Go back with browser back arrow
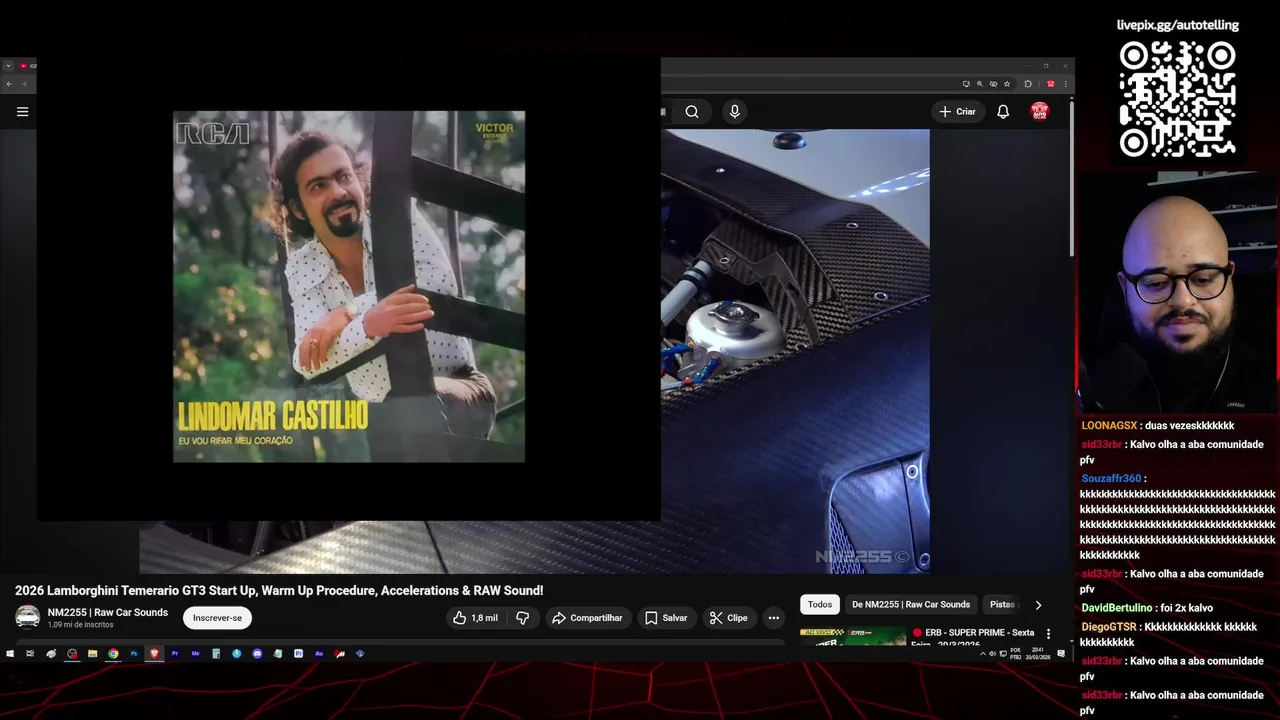 (9, 84)
